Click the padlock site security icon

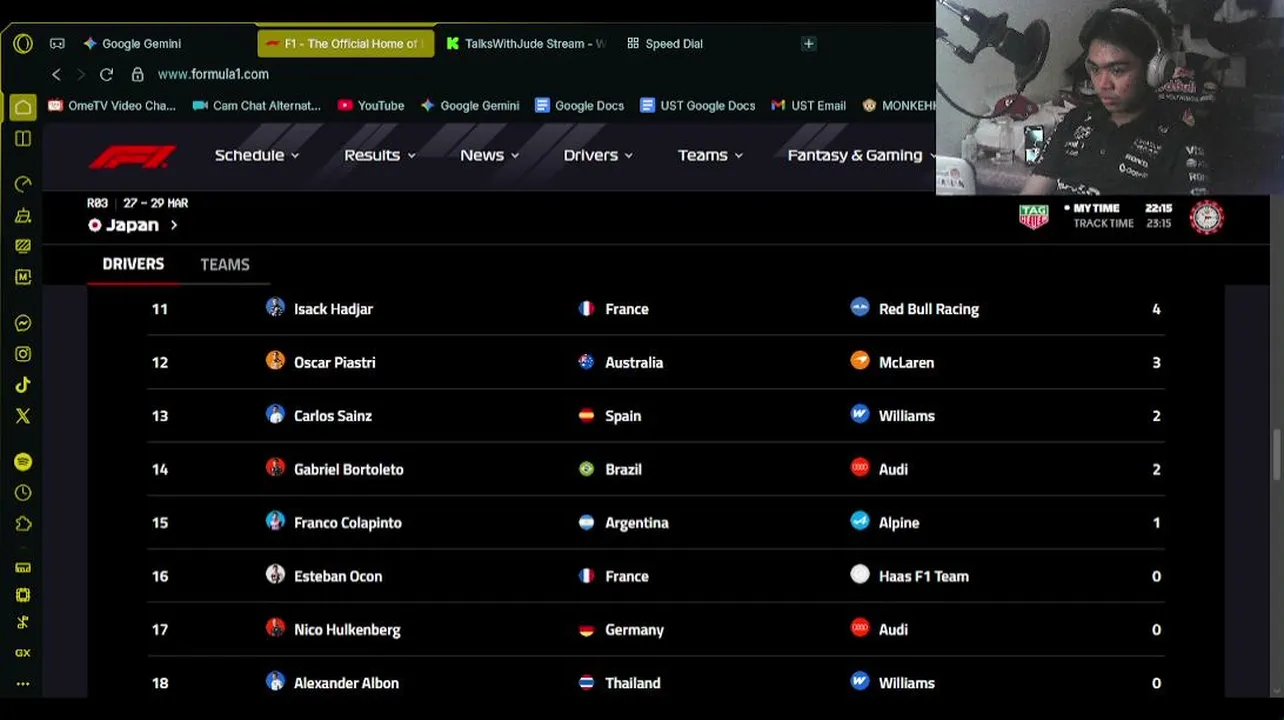pyautogui.click(x=138, y=74)
